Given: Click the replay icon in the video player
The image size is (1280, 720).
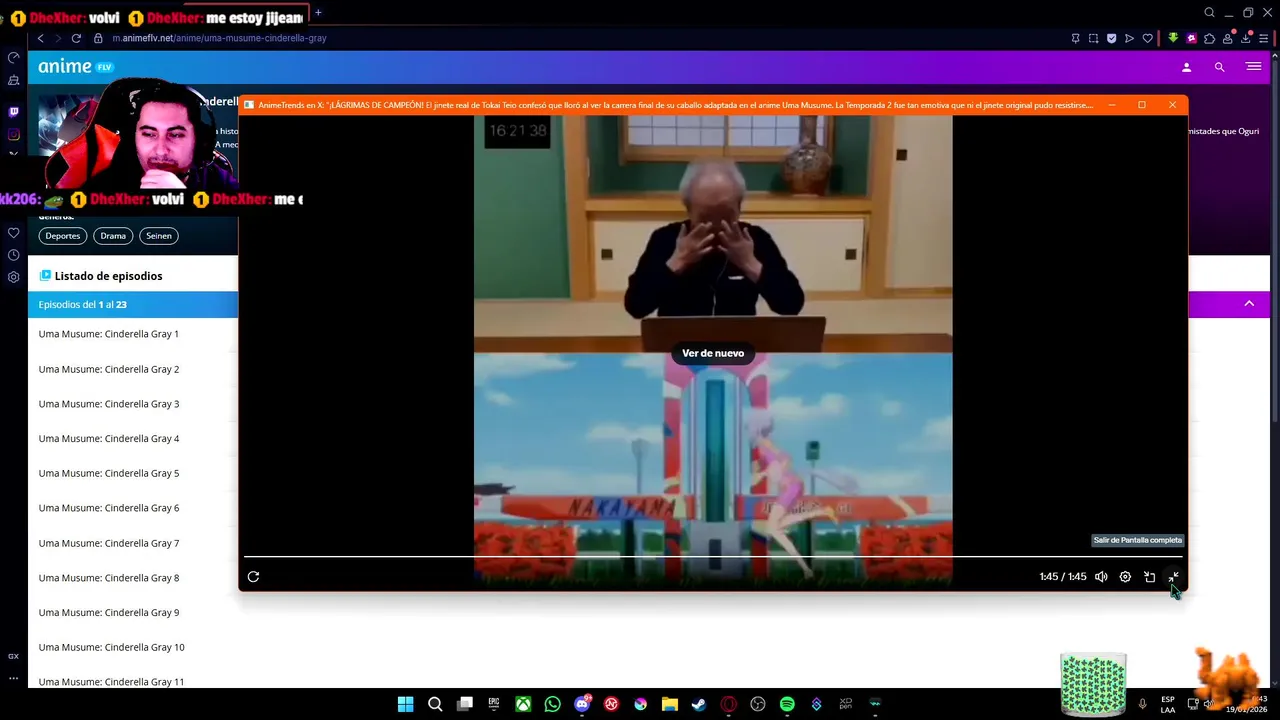Looking at the screenshot, I should [253, 577].
